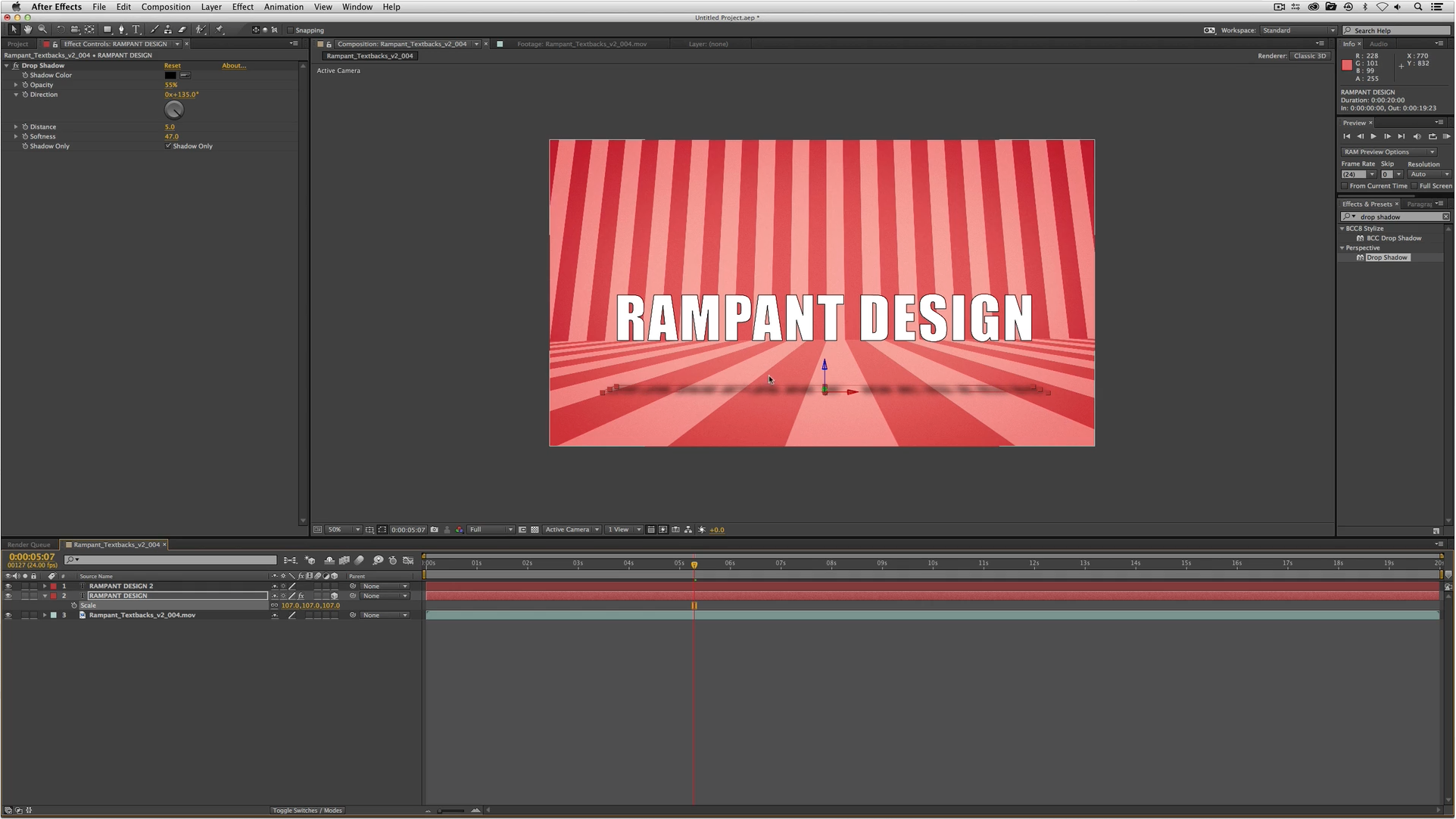
Task: Open the Shadow Color black swatch
Action: [x=170, y=76]
